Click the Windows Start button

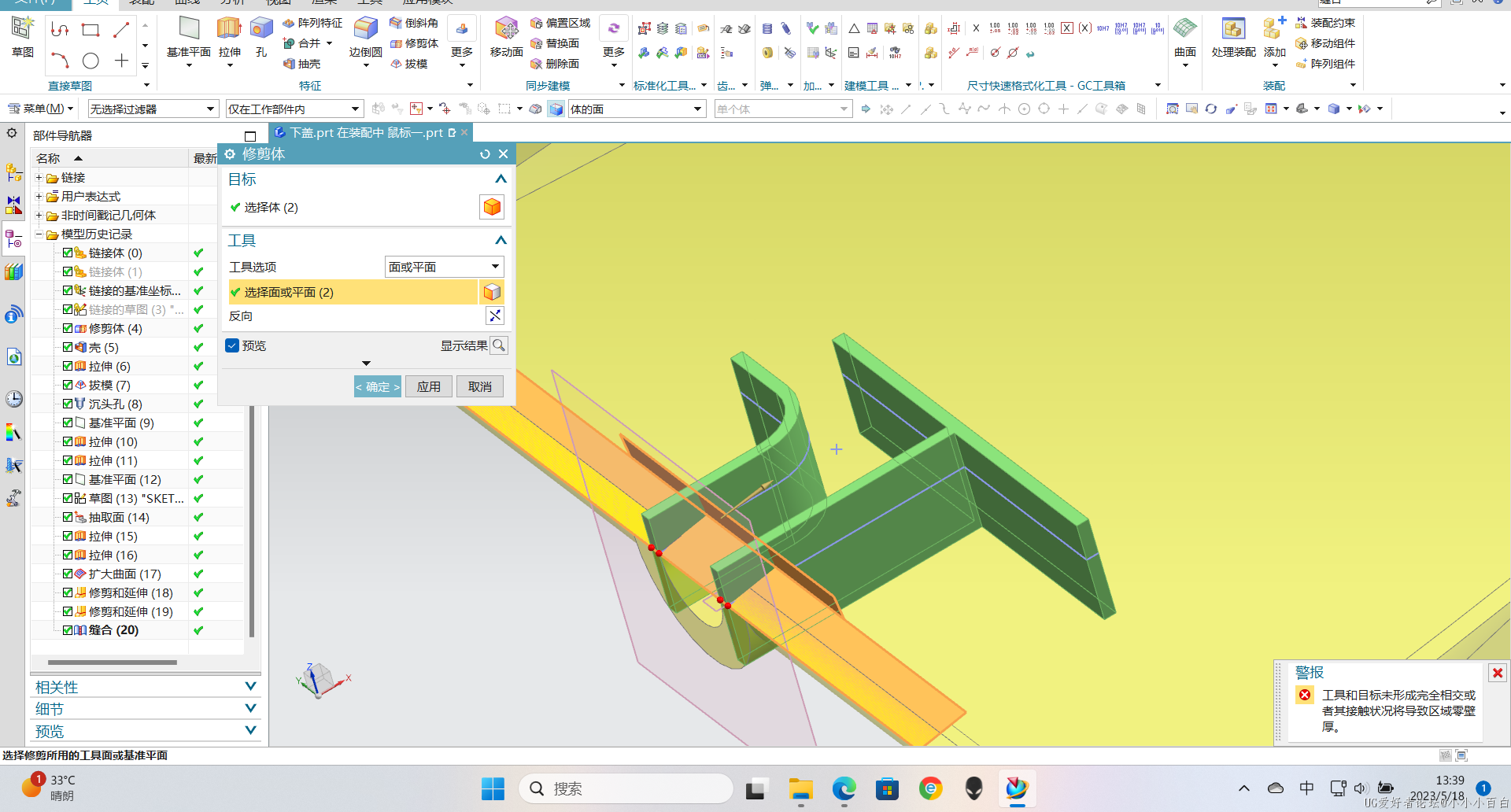[493, 788]
